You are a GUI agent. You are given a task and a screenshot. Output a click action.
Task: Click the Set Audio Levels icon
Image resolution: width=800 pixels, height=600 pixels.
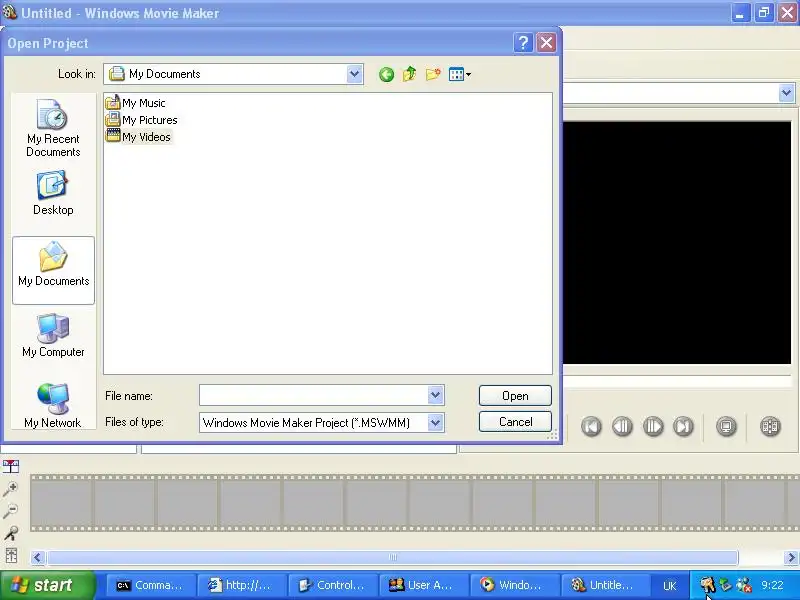11,555
